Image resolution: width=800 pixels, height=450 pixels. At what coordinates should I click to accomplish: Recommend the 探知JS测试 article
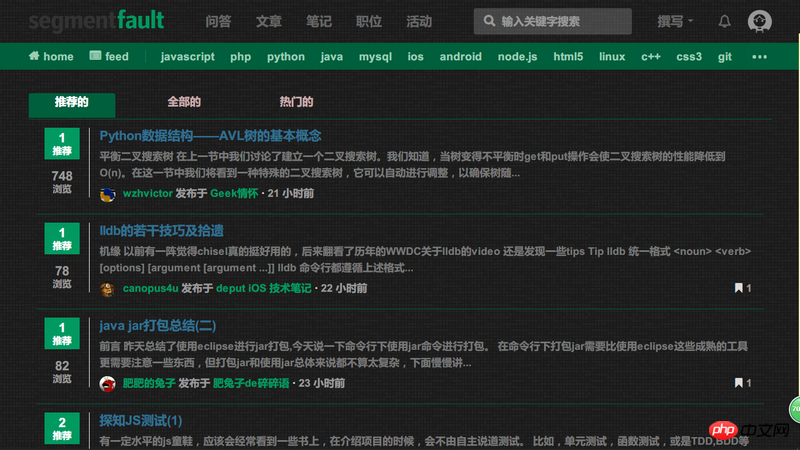[x=62, y=428]
